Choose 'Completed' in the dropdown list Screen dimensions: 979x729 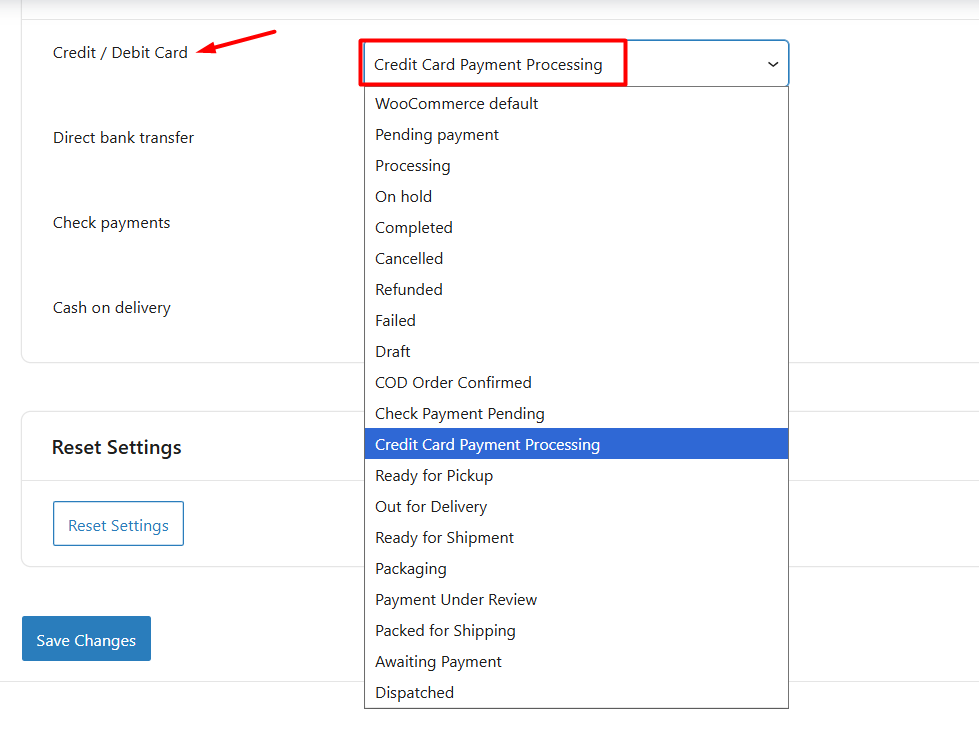[414, 228]
